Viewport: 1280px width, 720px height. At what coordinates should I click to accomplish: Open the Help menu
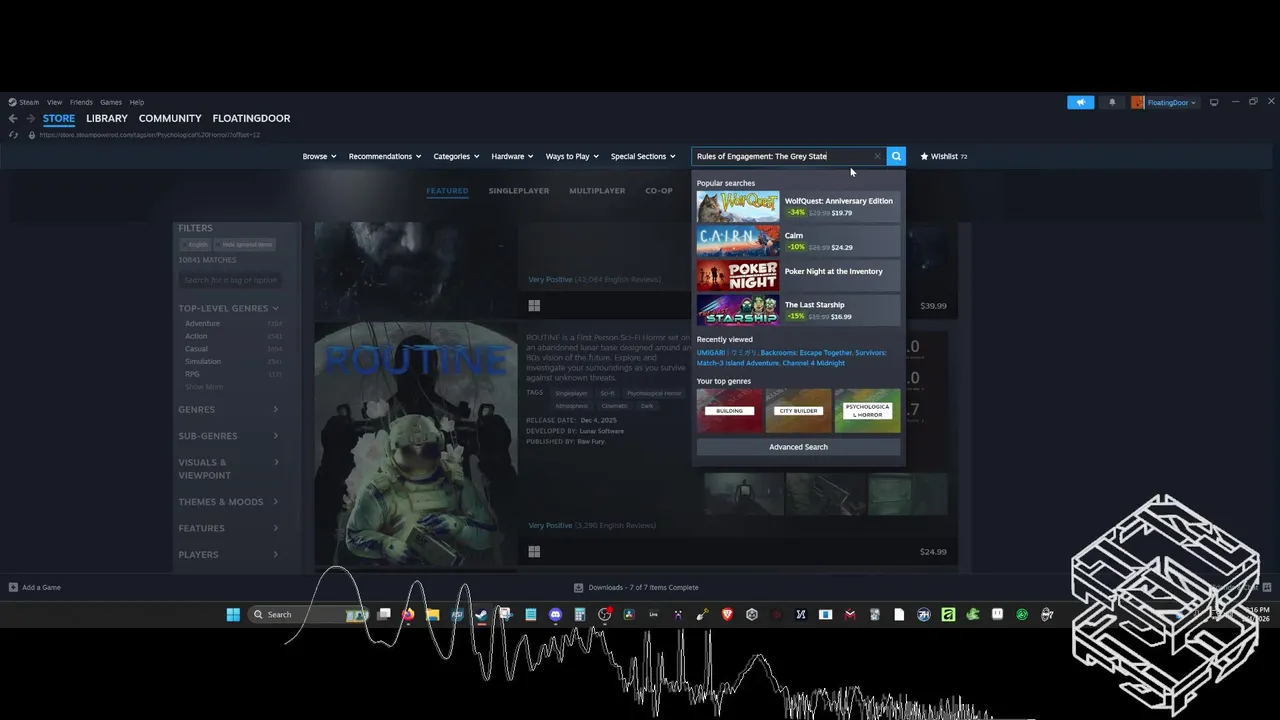137,102
